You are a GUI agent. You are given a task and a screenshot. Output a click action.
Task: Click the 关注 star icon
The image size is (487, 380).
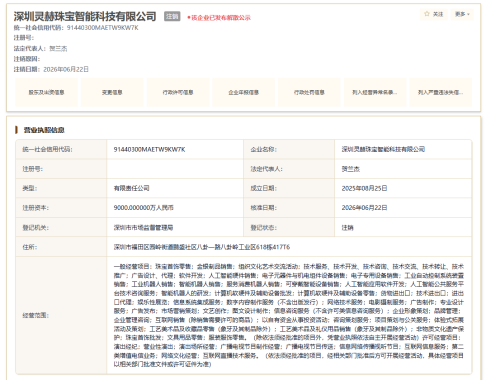pyautogui.click(x=427, y=14)
